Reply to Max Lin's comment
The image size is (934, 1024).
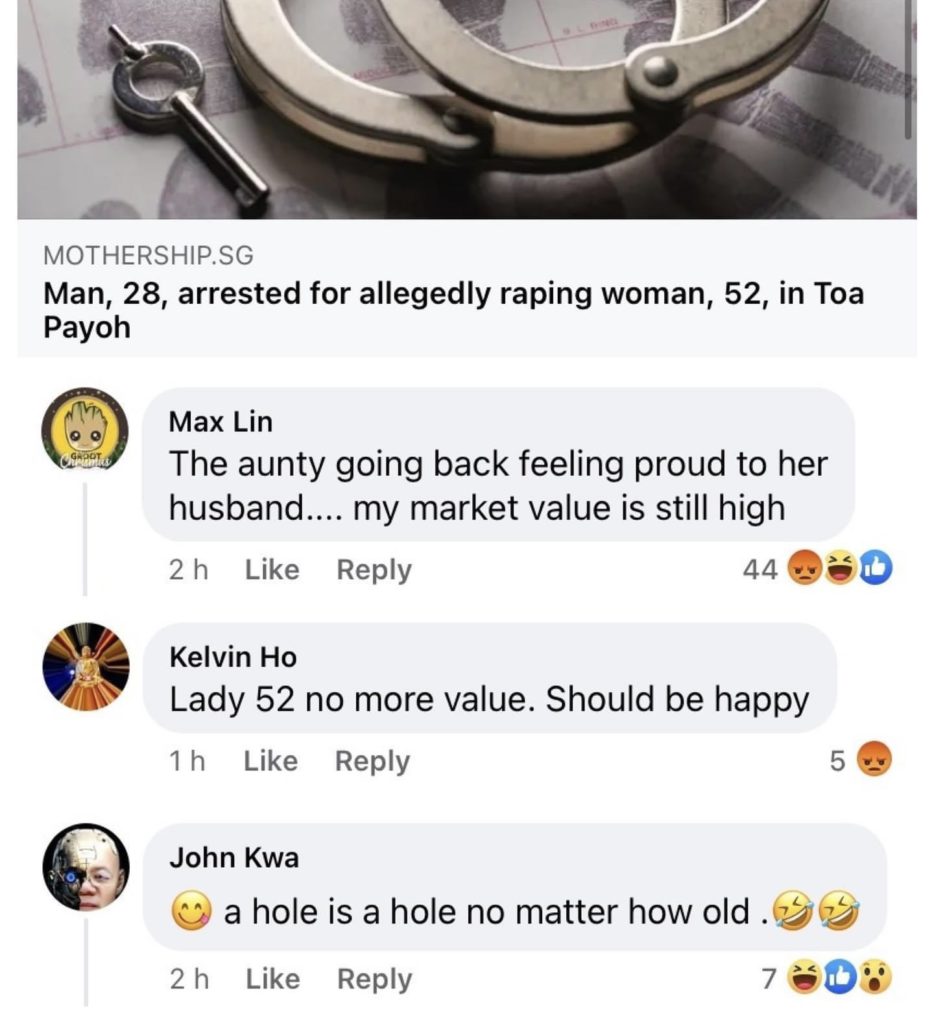point(374,569)
